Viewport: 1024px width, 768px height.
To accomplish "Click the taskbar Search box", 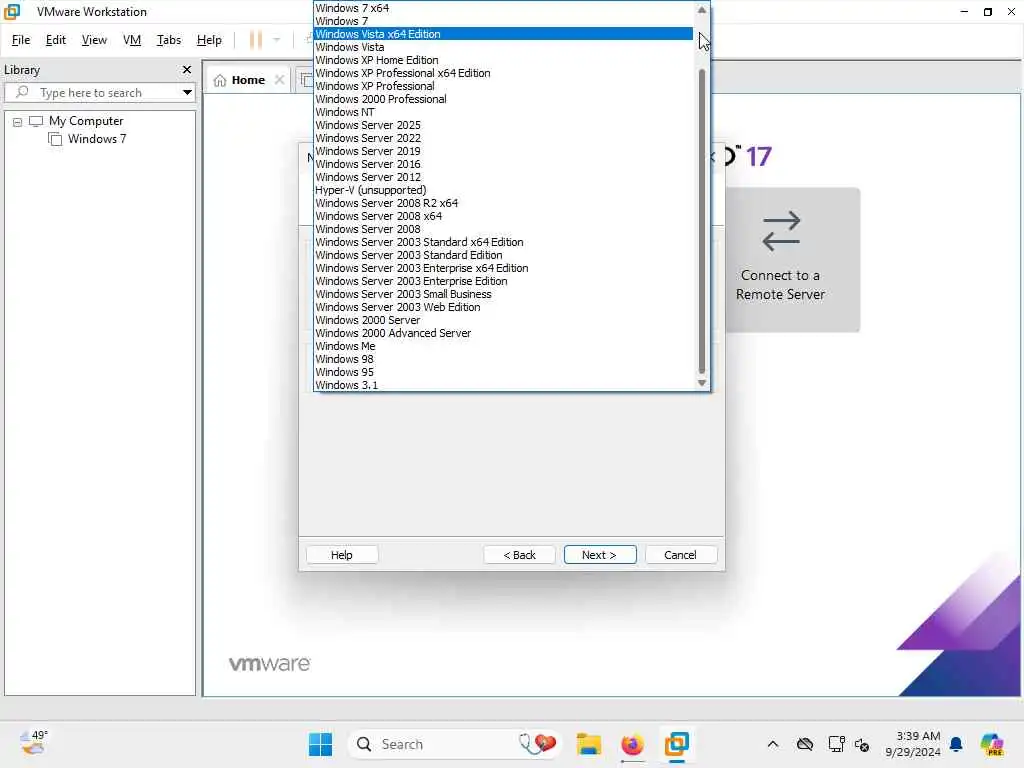I will (x=454, y=744).
